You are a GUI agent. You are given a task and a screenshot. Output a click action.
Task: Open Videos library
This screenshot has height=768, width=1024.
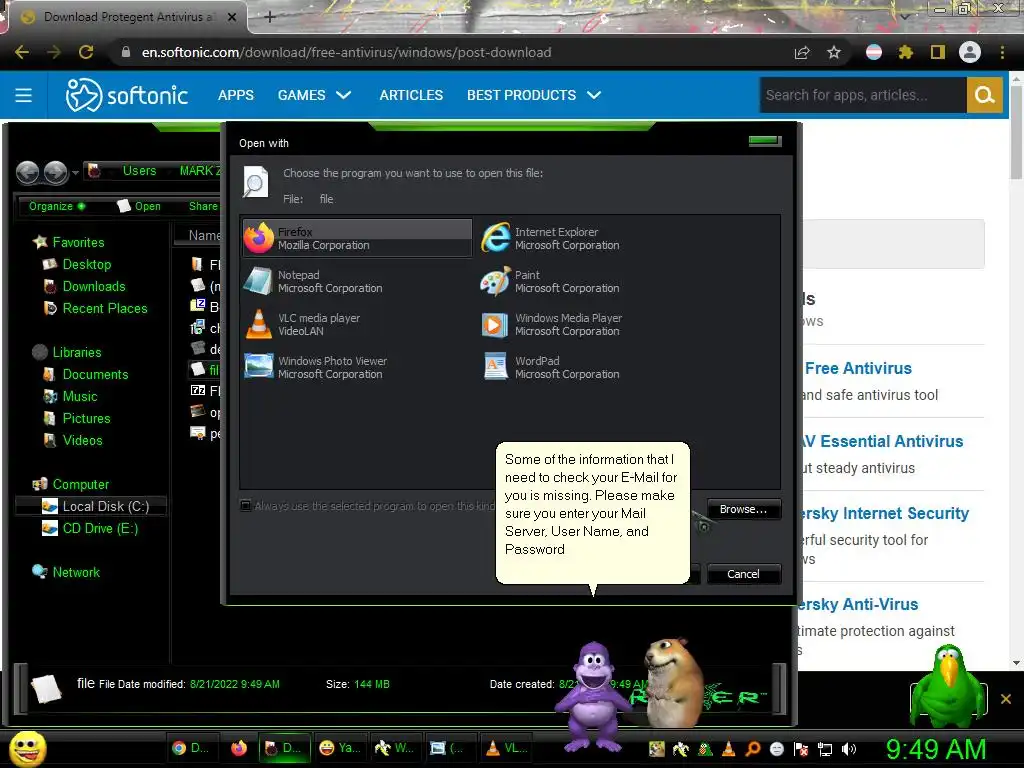click(x=82, y=440)
